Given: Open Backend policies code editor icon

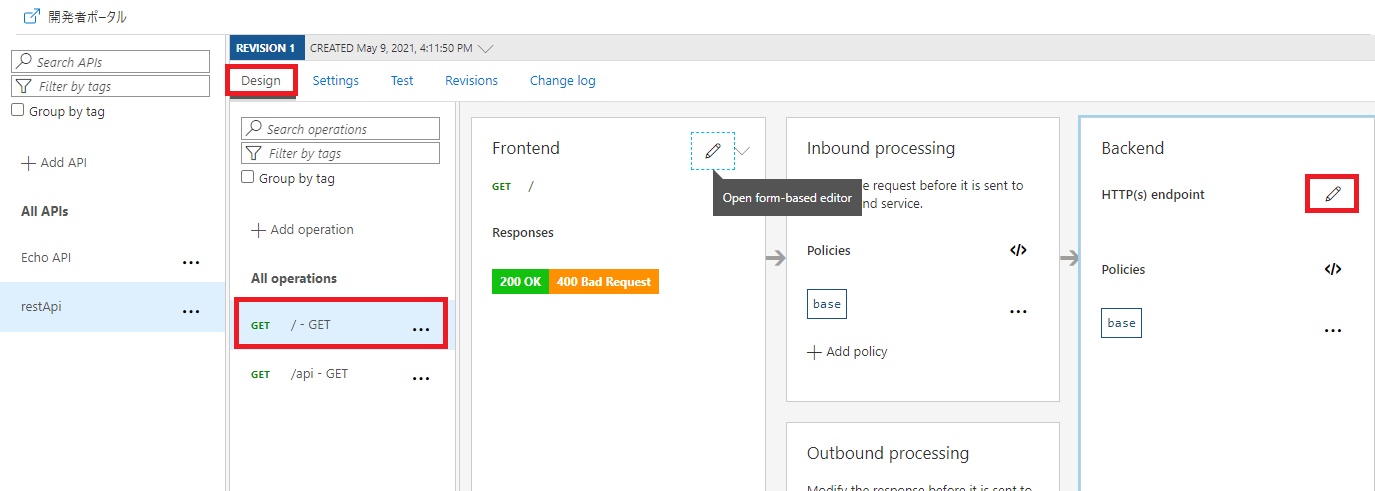Looking at the screenshot, I should (x=1332, y=269).
